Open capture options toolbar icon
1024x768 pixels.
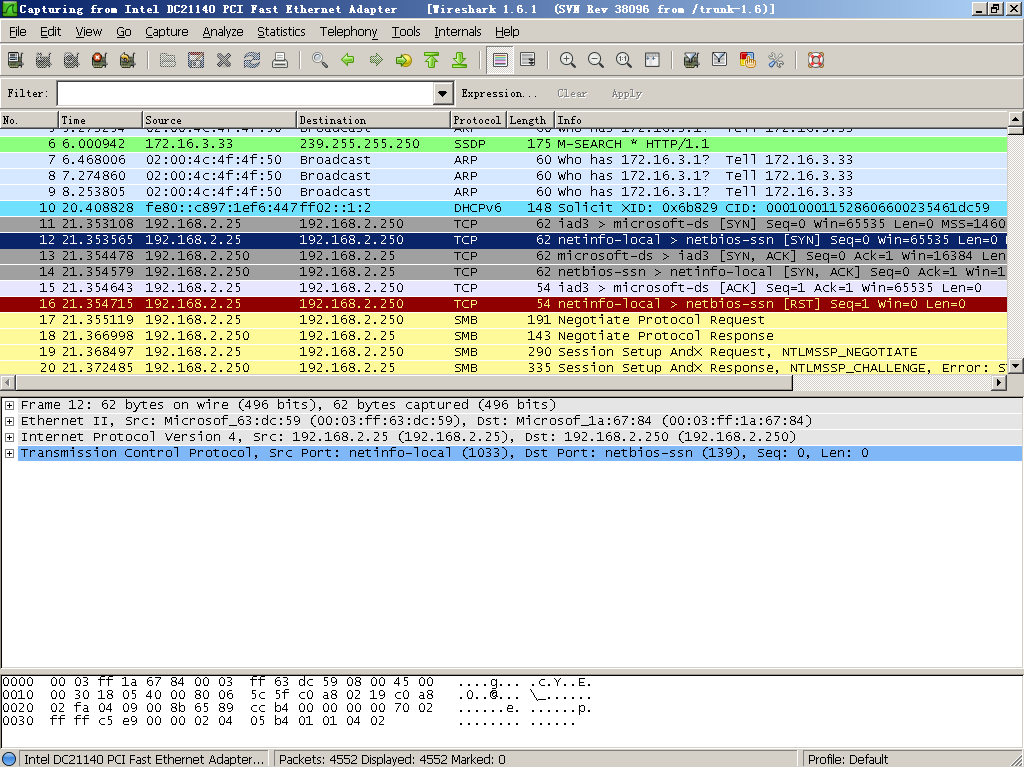coord(44,60)
